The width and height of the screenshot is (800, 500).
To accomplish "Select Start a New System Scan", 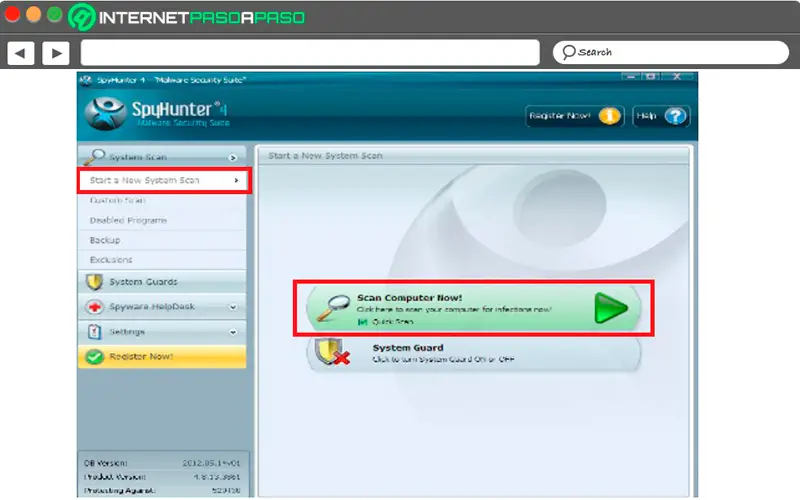I will click(x=164, y=180).
